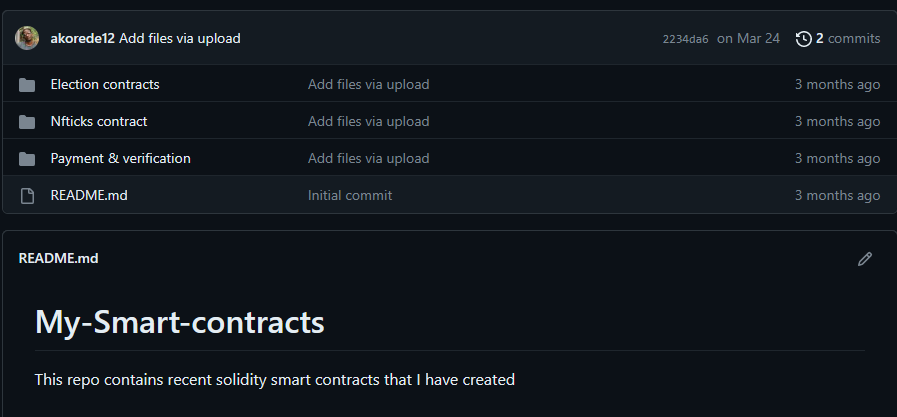The height and width of the screenshot is (417, 897).
Task: Open Payment & verification row commit message
Action: tap(368, 159)
